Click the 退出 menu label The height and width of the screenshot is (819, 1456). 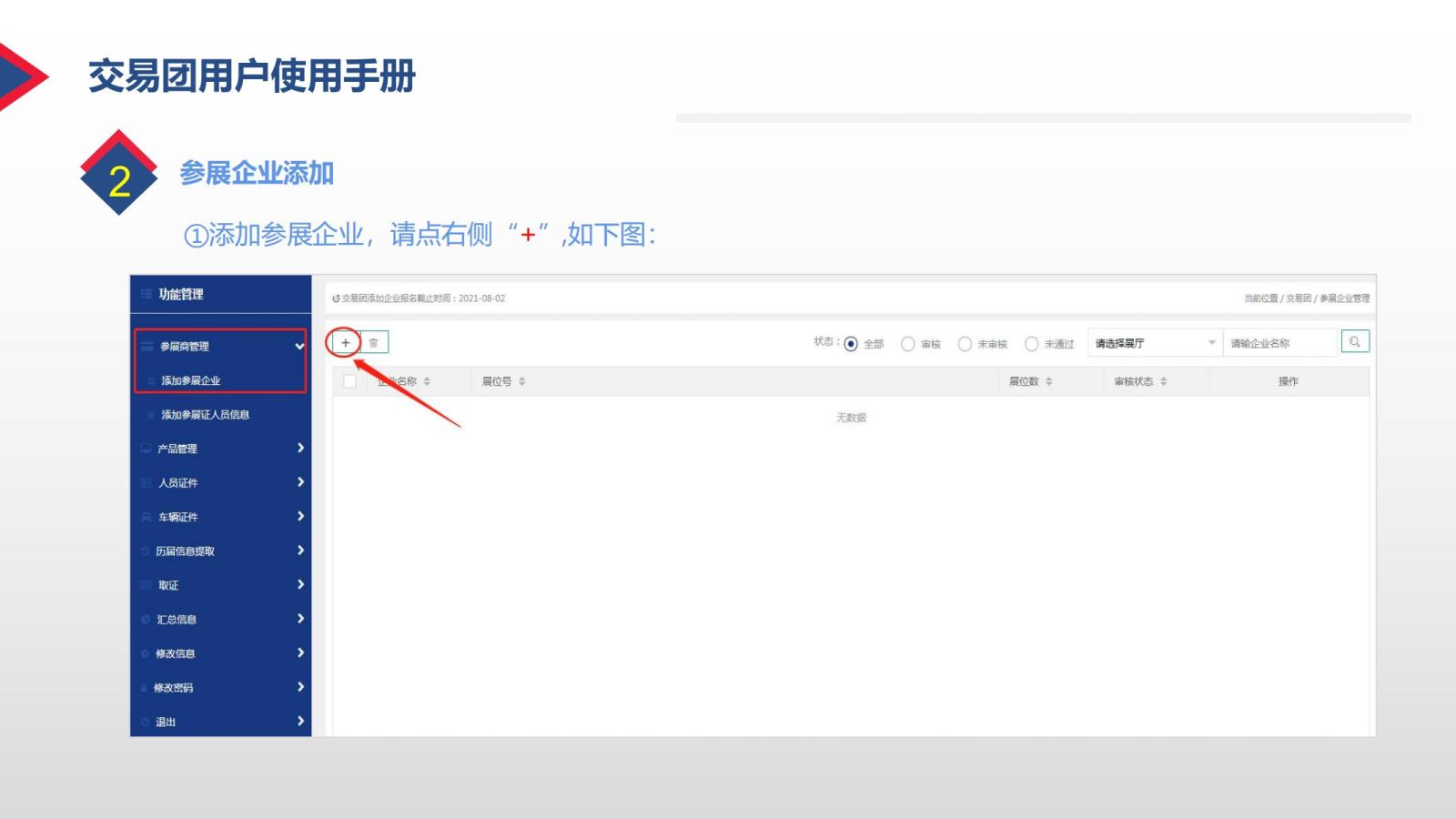[166, 723]
